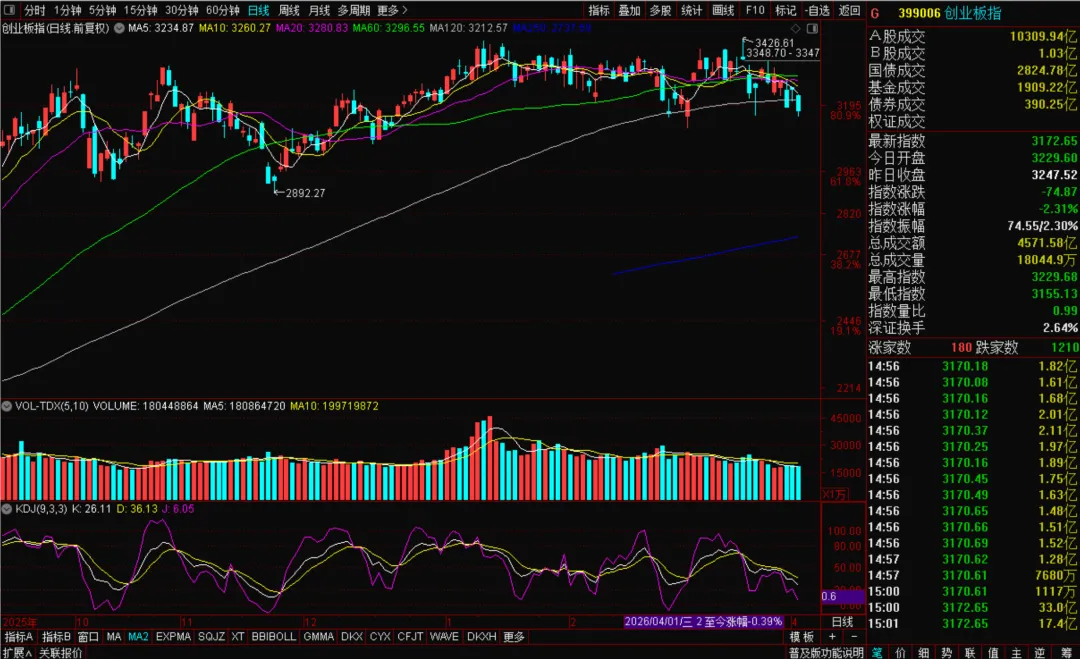The height and width of the screenshot is (659, 1080).
Task: Select the 主 tab in the quote panel
Action: (x=1016, y=652)
